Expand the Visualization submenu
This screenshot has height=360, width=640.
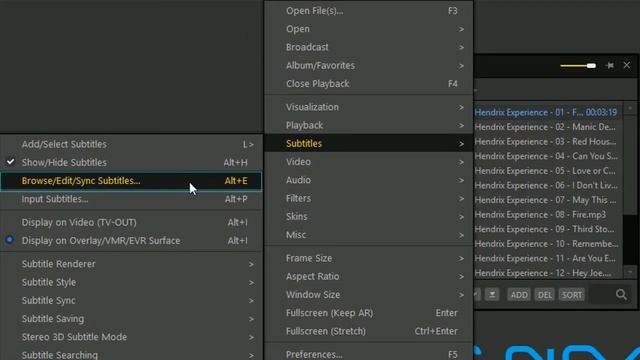coord(369,107)
